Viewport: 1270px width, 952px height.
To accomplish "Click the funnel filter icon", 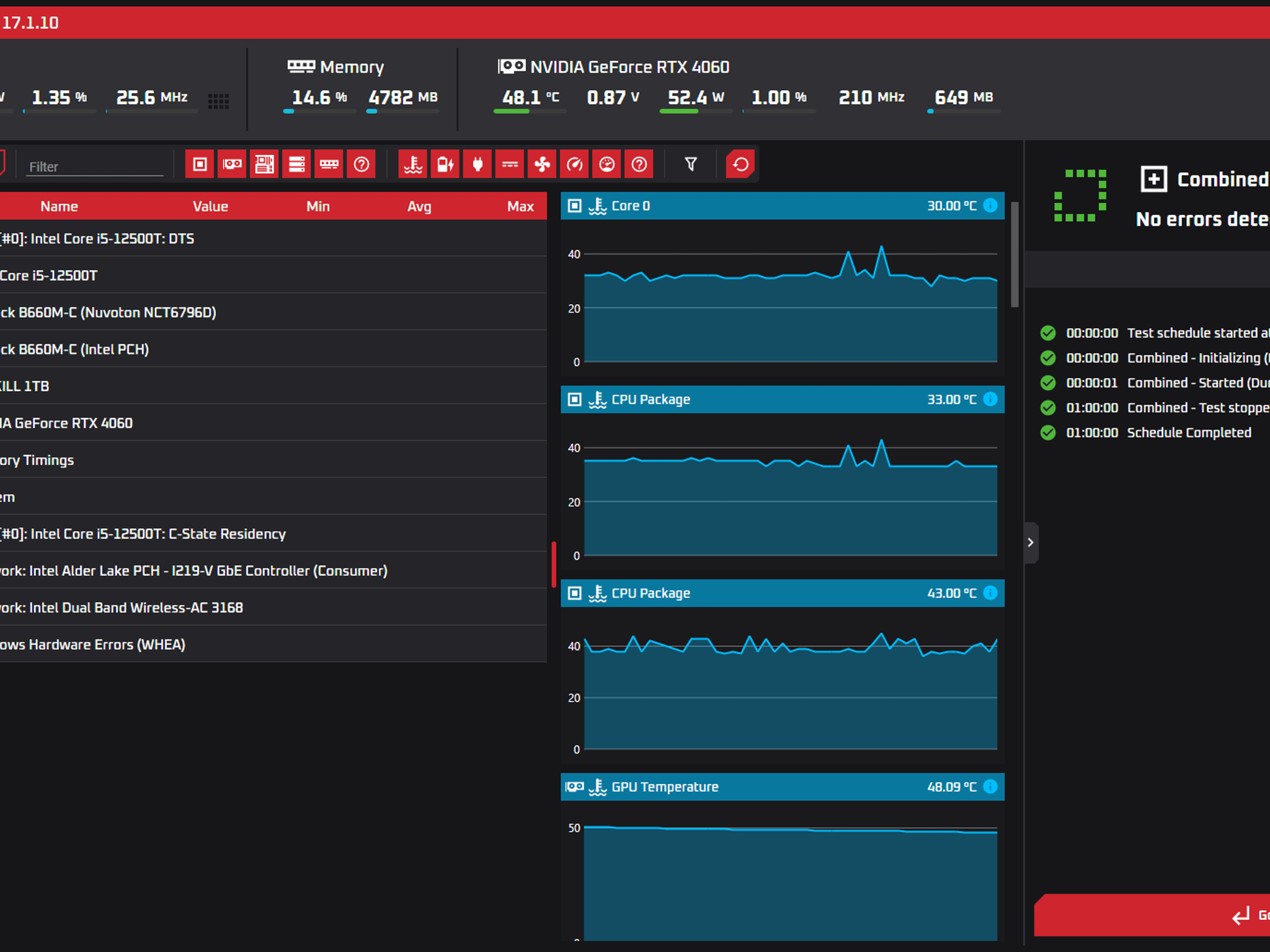I will pyautogui.click(x=691, y=164).
